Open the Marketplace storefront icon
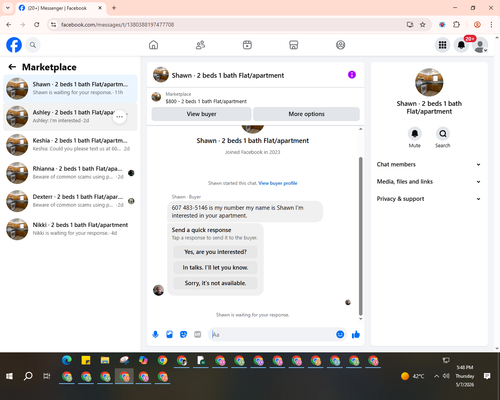 click(294, 45)
